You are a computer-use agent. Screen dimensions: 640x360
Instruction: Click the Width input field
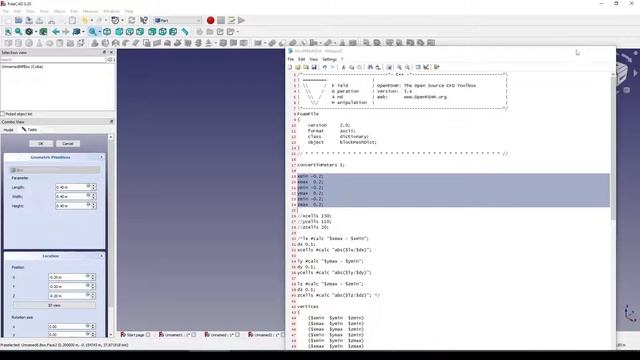click(73, 196)
